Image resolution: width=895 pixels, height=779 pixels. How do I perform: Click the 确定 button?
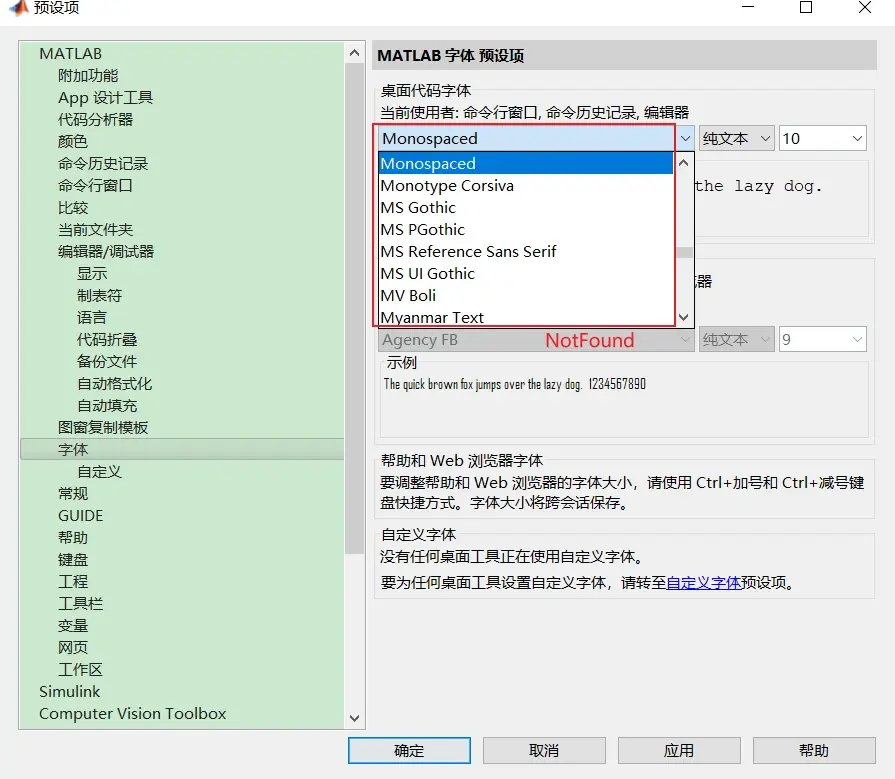(409, 750)
